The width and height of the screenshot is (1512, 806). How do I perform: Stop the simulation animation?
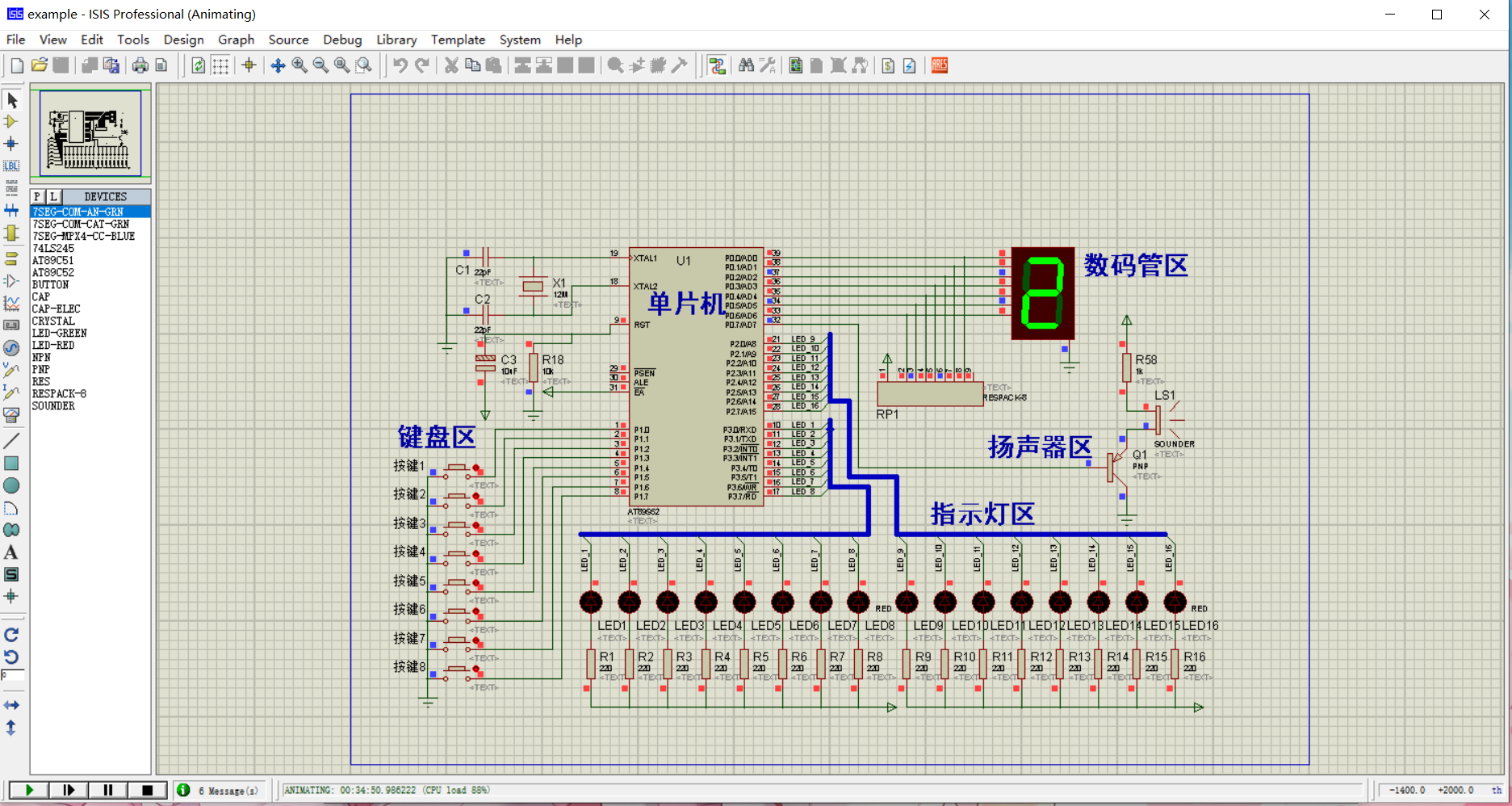click(147, 790)
